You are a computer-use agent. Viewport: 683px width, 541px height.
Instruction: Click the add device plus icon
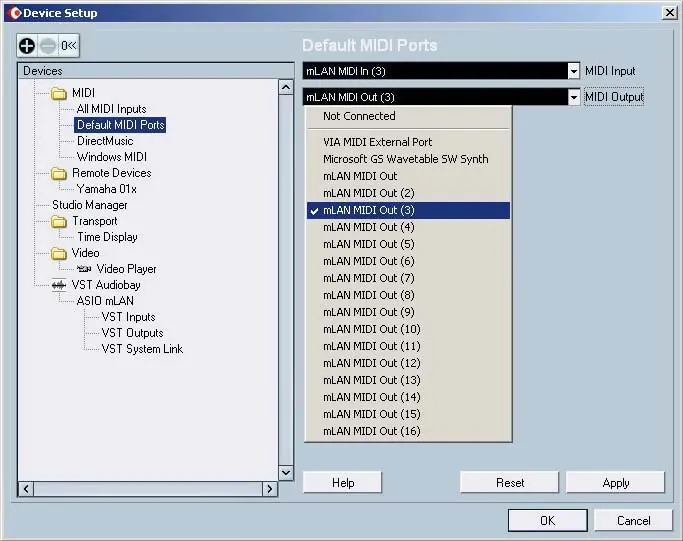tap(27, 45)
